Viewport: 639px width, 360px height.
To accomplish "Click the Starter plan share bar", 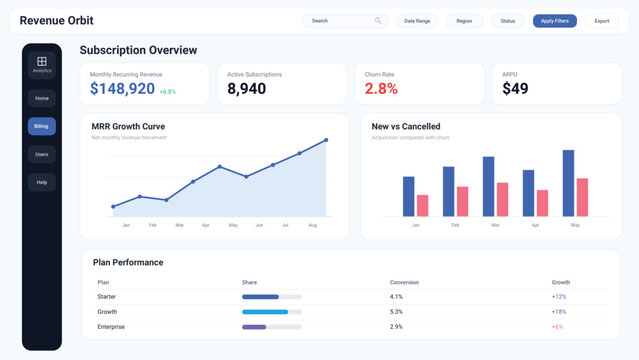I will point(272,297).
